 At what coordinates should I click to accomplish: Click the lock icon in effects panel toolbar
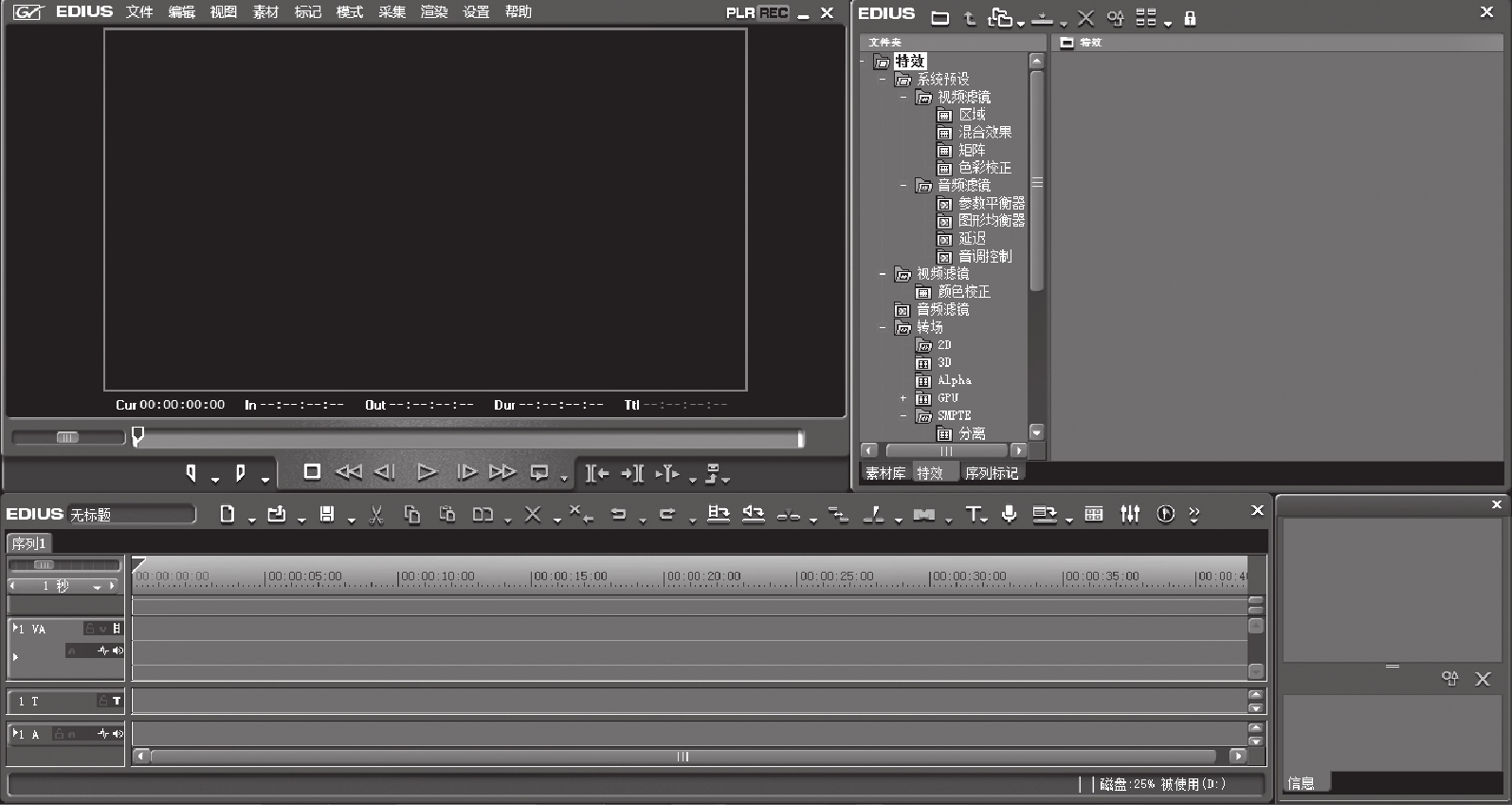tap(1190, 18)
